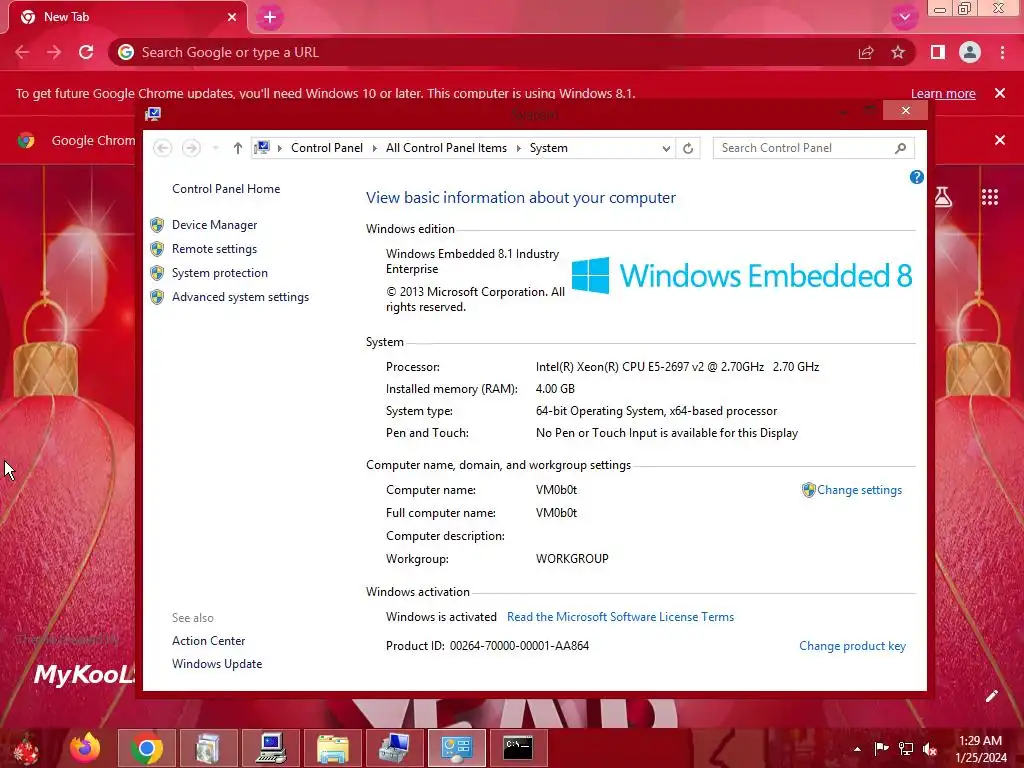Viewport: 1024px width, 768px height.
Task: Open the Chrome profile avatar
Action: [x=970, y=52]
